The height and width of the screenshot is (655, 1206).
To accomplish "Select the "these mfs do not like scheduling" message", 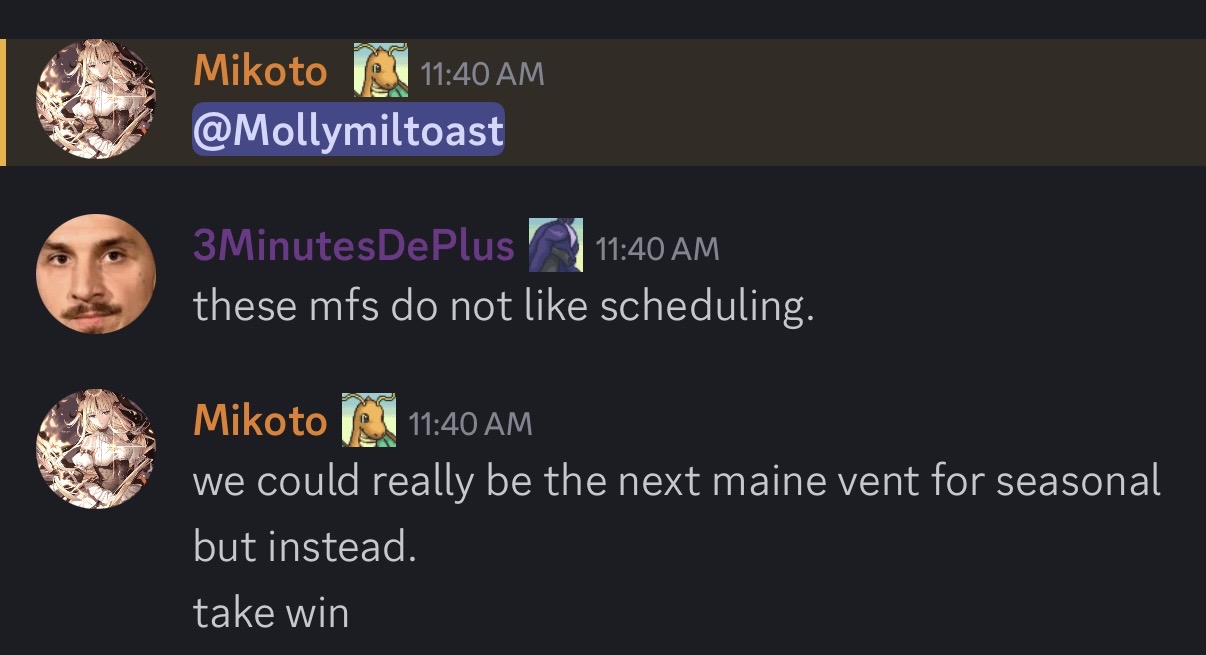I will click(503, 306).
